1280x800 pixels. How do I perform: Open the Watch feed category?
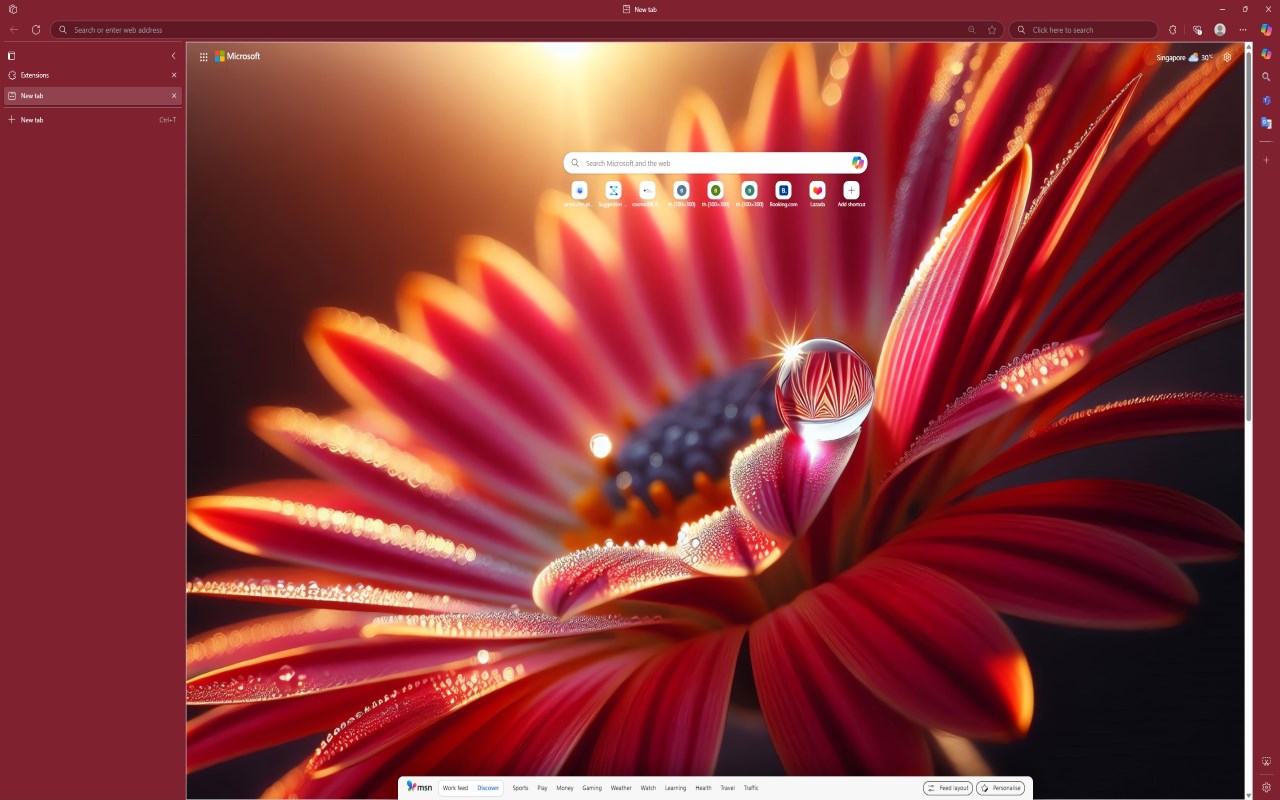pyautogui.click(x=648, y=788)
